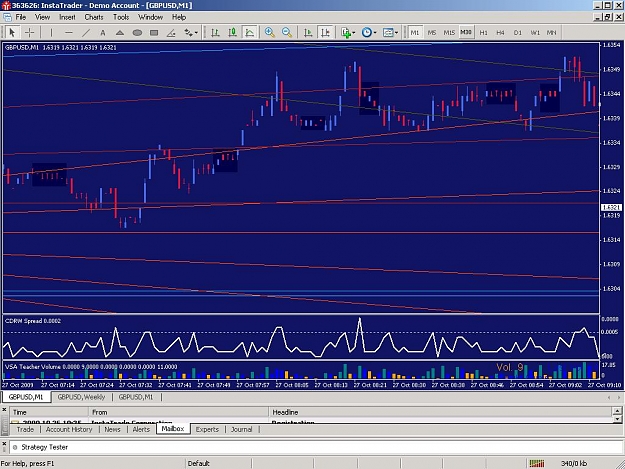The image size is (625, 469).
Task: Open the Mailbox terminal tab
Action: coord(173,429)
